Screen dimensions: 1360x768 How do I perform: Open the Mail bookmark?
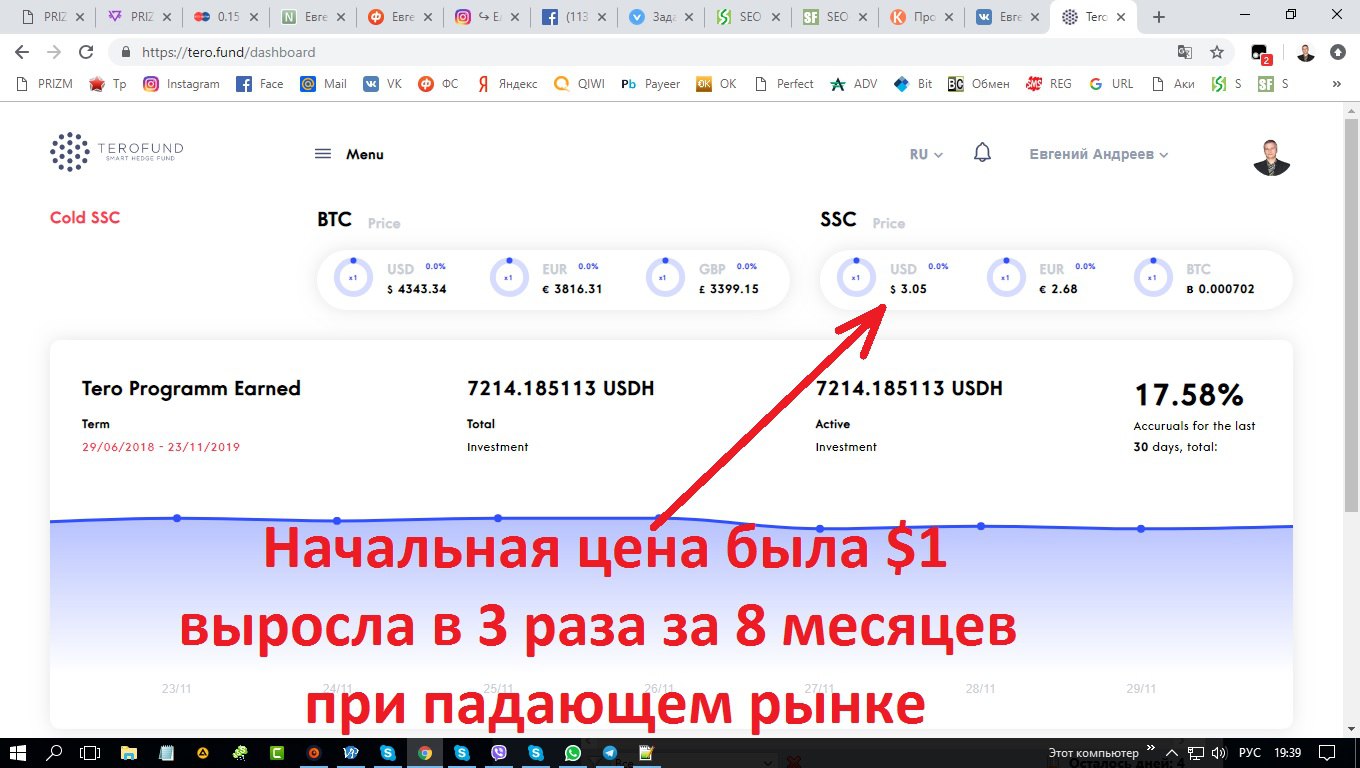pos(323,84)
